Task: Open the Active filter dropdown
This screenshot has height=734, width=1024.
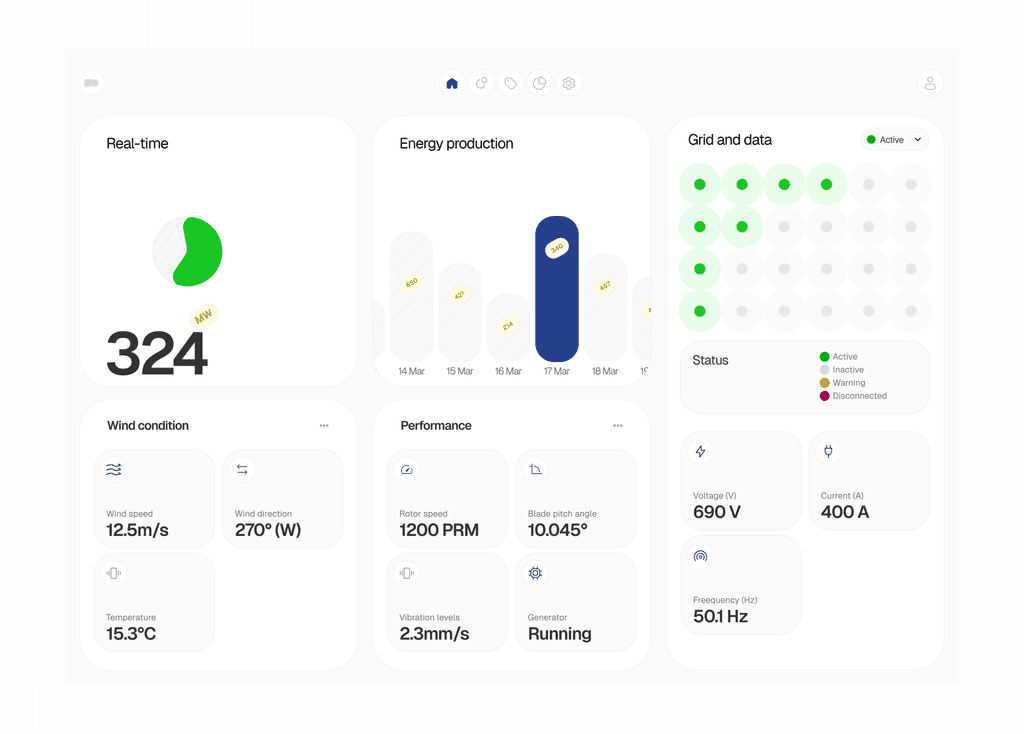Action: coord(894,140)
